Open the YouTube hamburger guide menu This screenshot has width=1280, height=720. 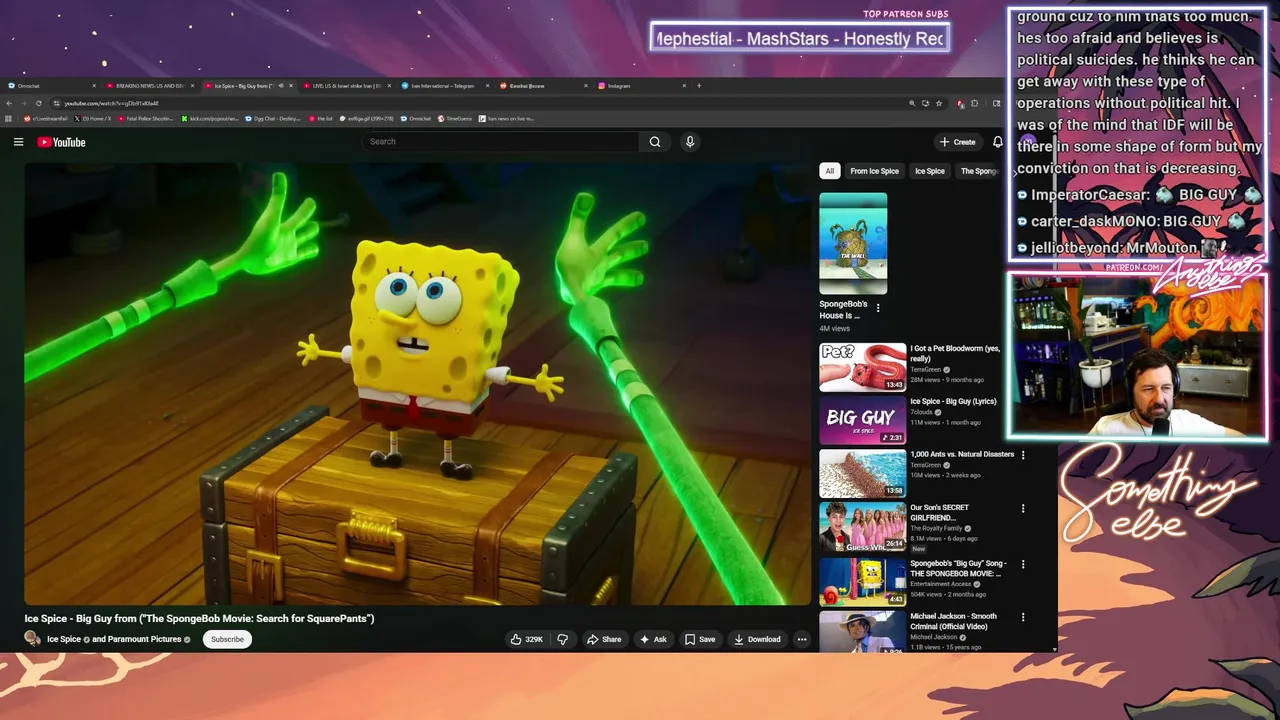point(18,142)
